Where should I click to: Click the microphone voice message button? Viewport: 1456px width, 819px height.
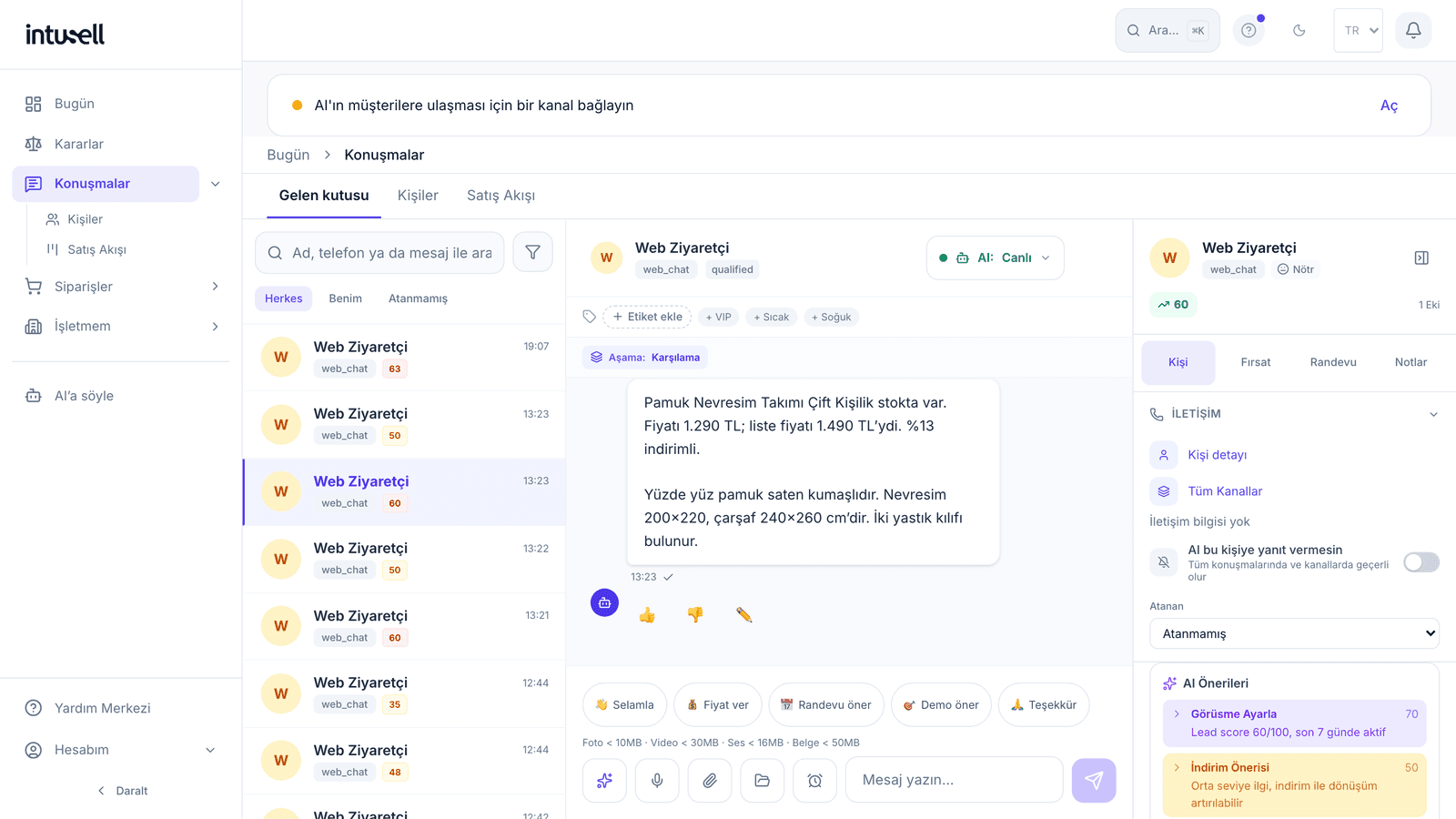pyautogui.click(x=657, y=780)
